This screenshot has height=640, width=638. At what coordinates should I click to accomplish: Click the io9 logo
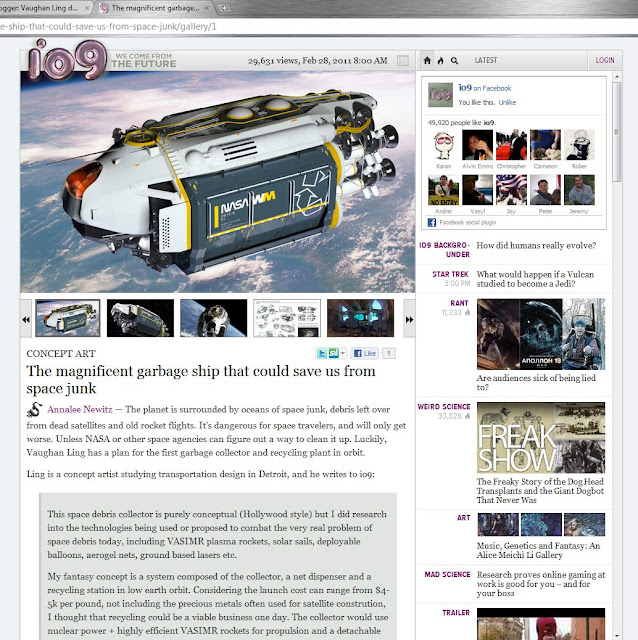click(67, 59)
